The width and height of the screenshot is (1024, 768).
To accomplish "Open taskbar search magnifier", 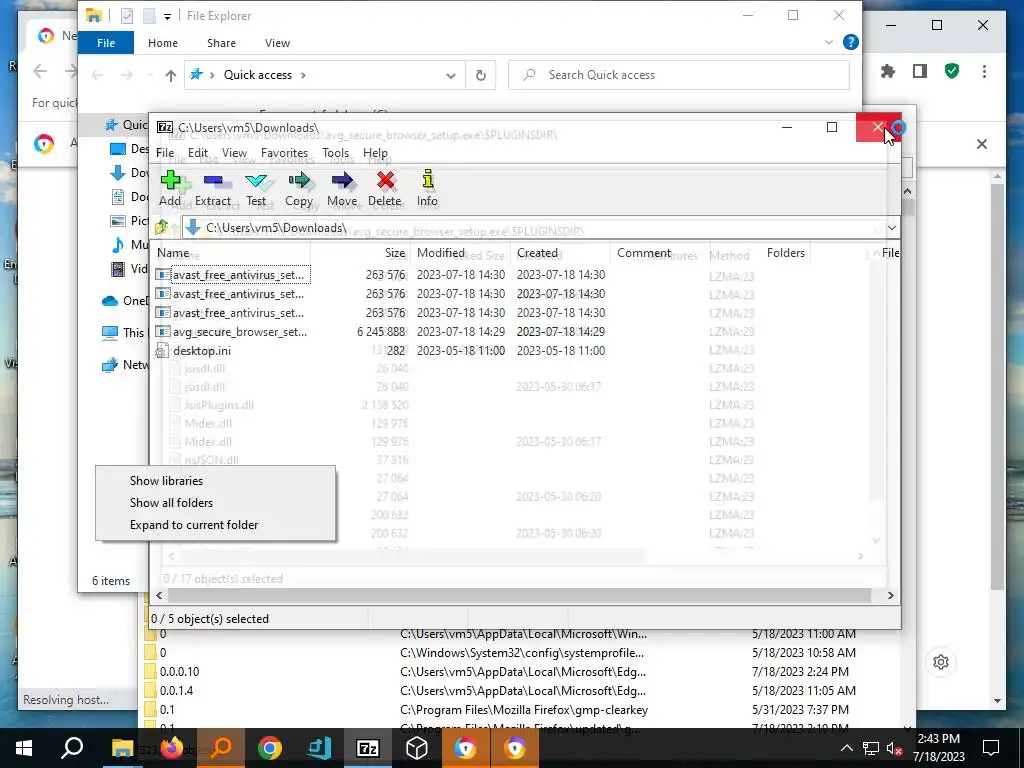I will point(72,748).
